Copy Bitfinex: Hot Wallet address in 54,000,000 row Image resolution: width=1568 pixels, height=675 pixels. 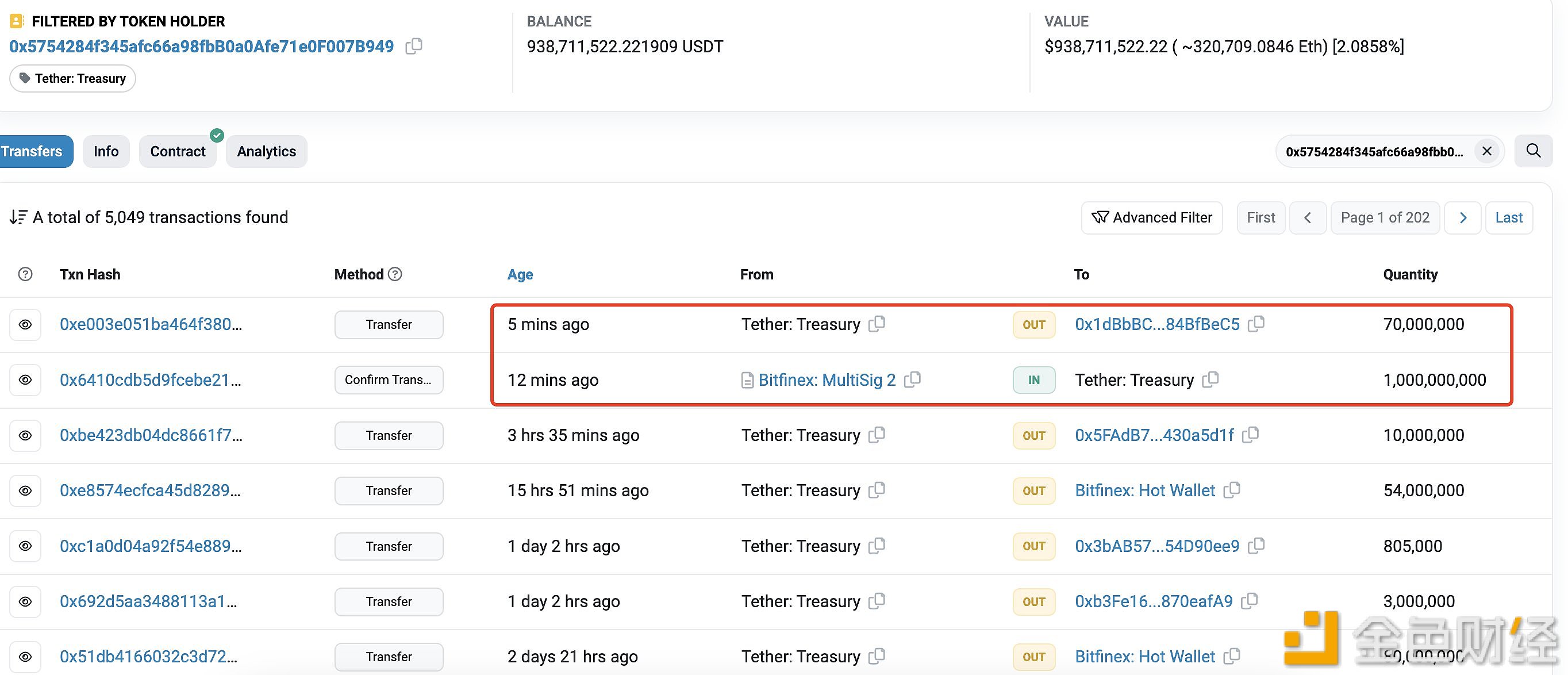click(x=1232, y=490)
